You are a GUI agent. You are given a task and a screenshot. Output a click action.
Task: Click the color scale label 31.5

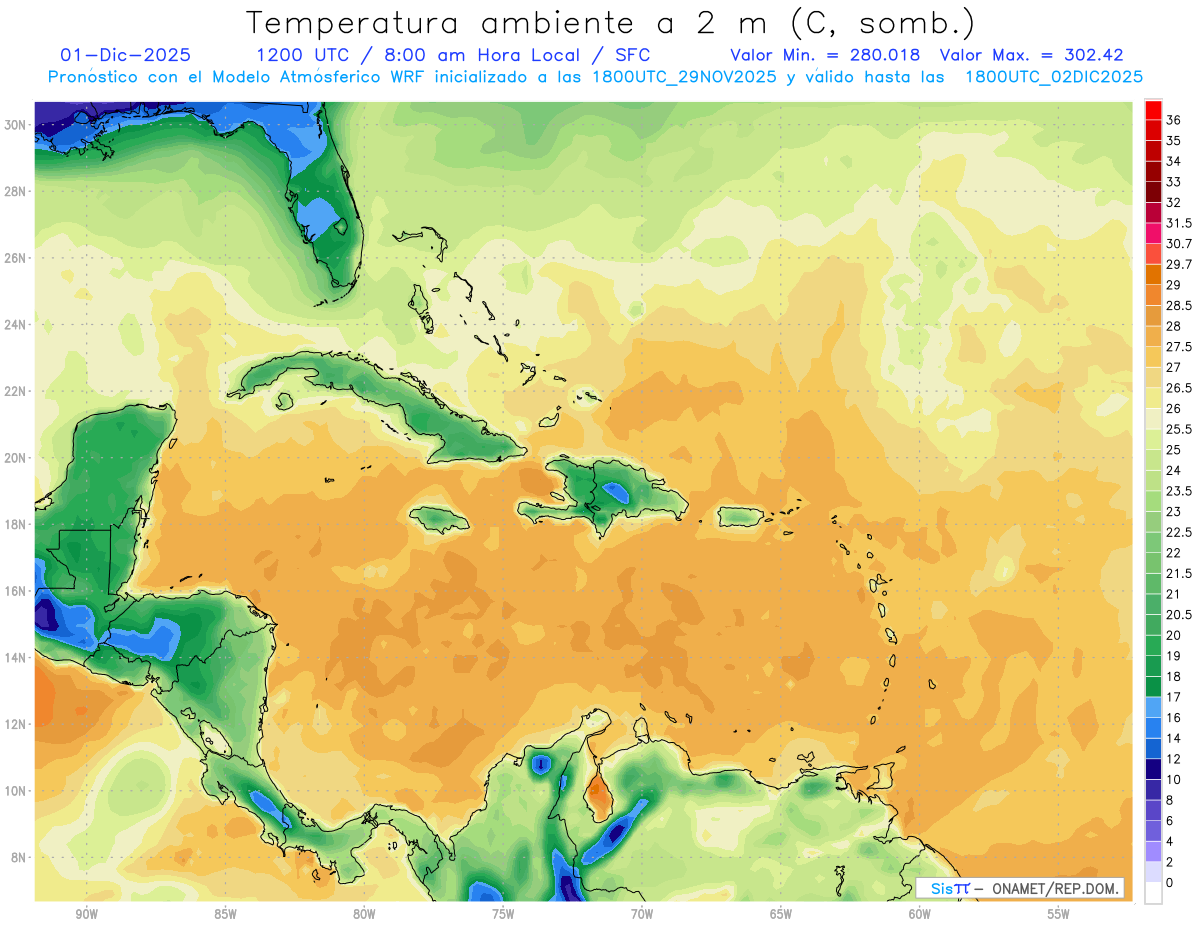1179,223
